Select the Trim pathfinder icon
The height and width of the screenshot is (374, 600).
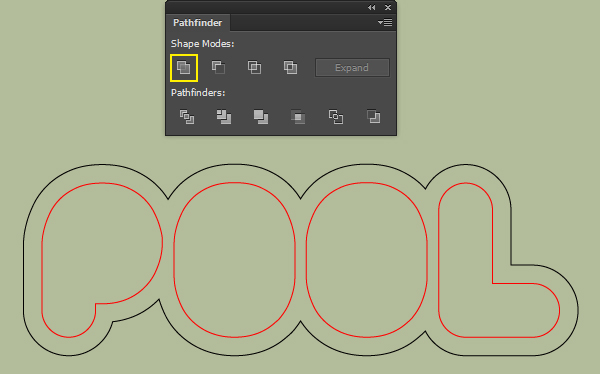click(224, 117)
